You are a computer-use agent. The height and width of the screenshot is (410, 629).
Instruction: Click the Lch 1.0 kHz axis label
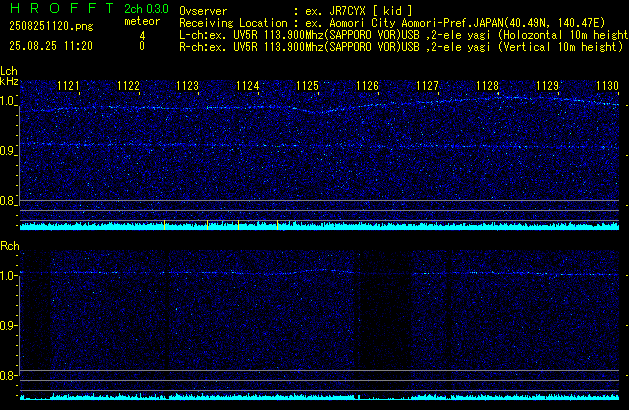pos(8,101)
